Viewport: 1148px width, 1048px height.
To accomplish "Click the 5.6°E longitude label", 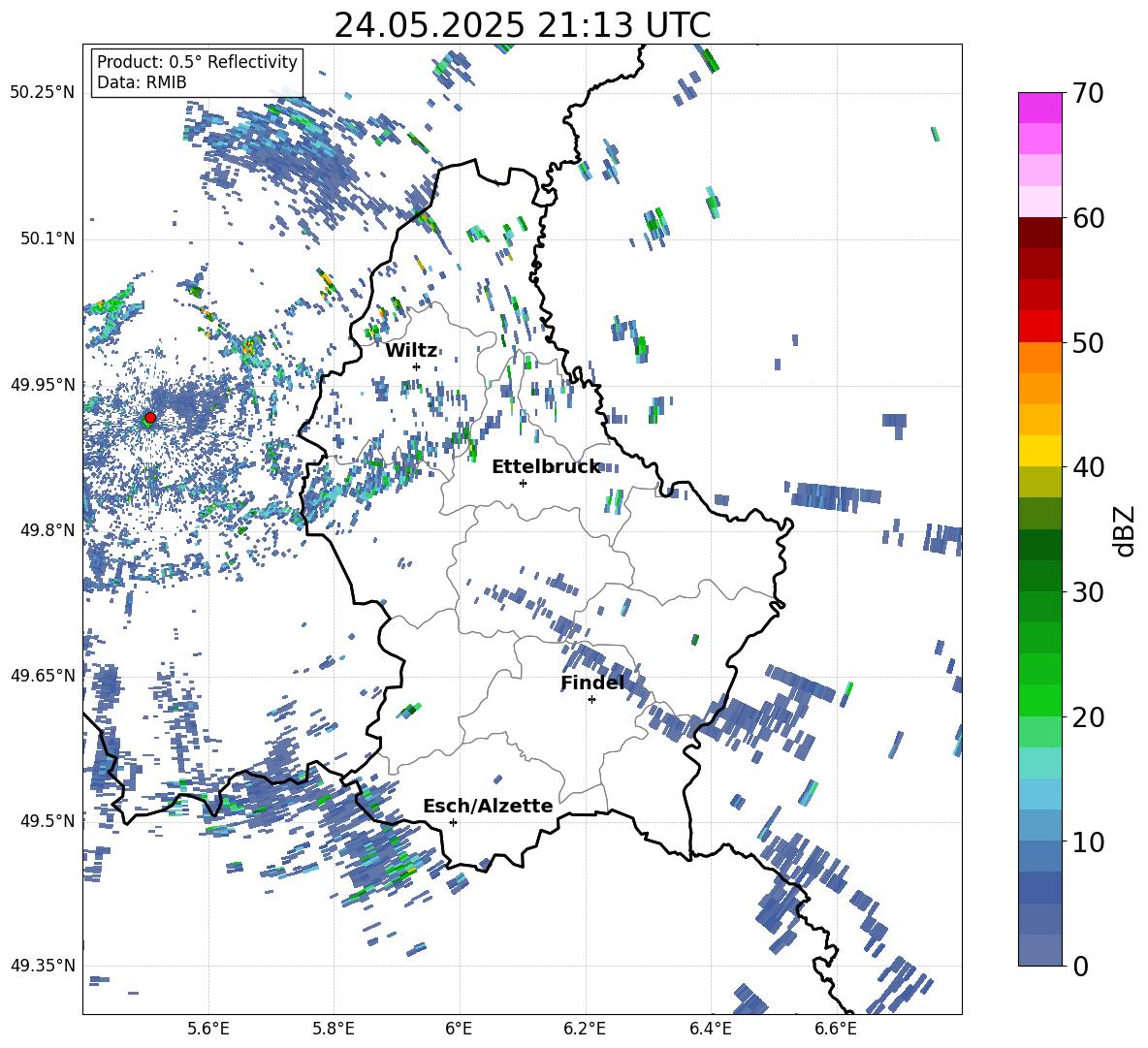I will pos(208,1029).
